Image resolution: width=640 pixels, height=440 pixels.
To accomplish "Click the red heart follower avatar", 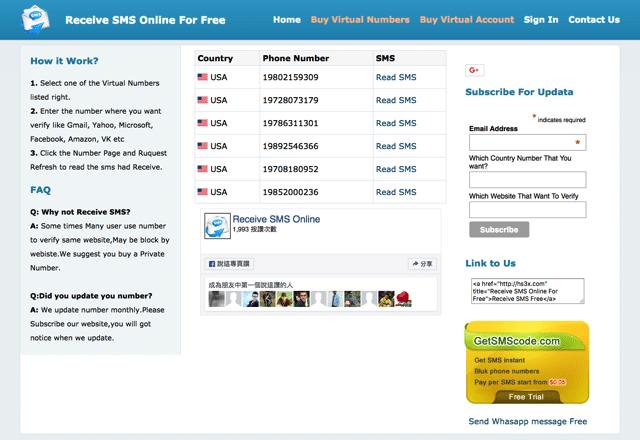I will coord(401,299).
